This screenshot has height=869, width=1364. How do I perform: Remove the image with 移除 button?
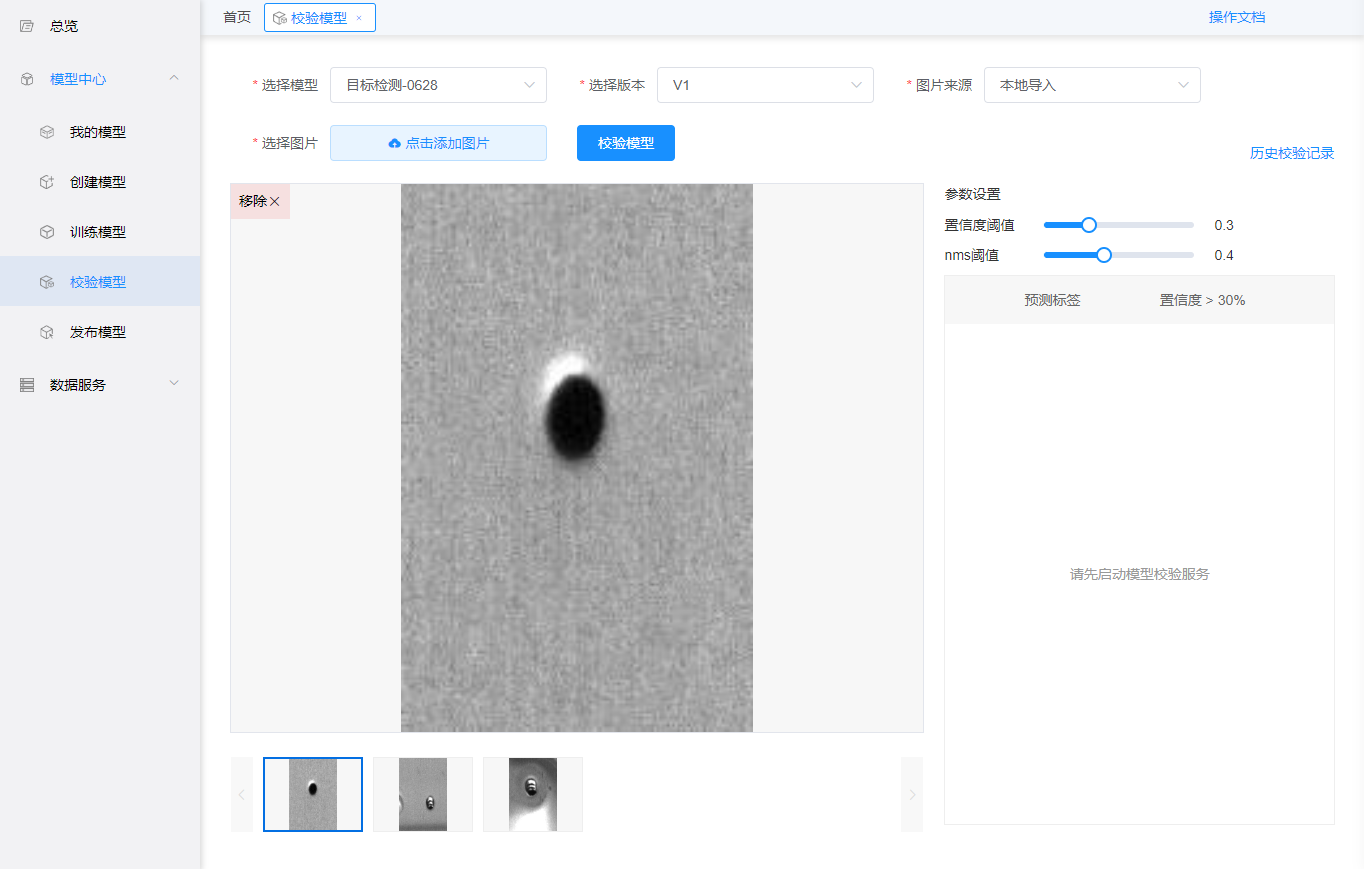point(260,201)
